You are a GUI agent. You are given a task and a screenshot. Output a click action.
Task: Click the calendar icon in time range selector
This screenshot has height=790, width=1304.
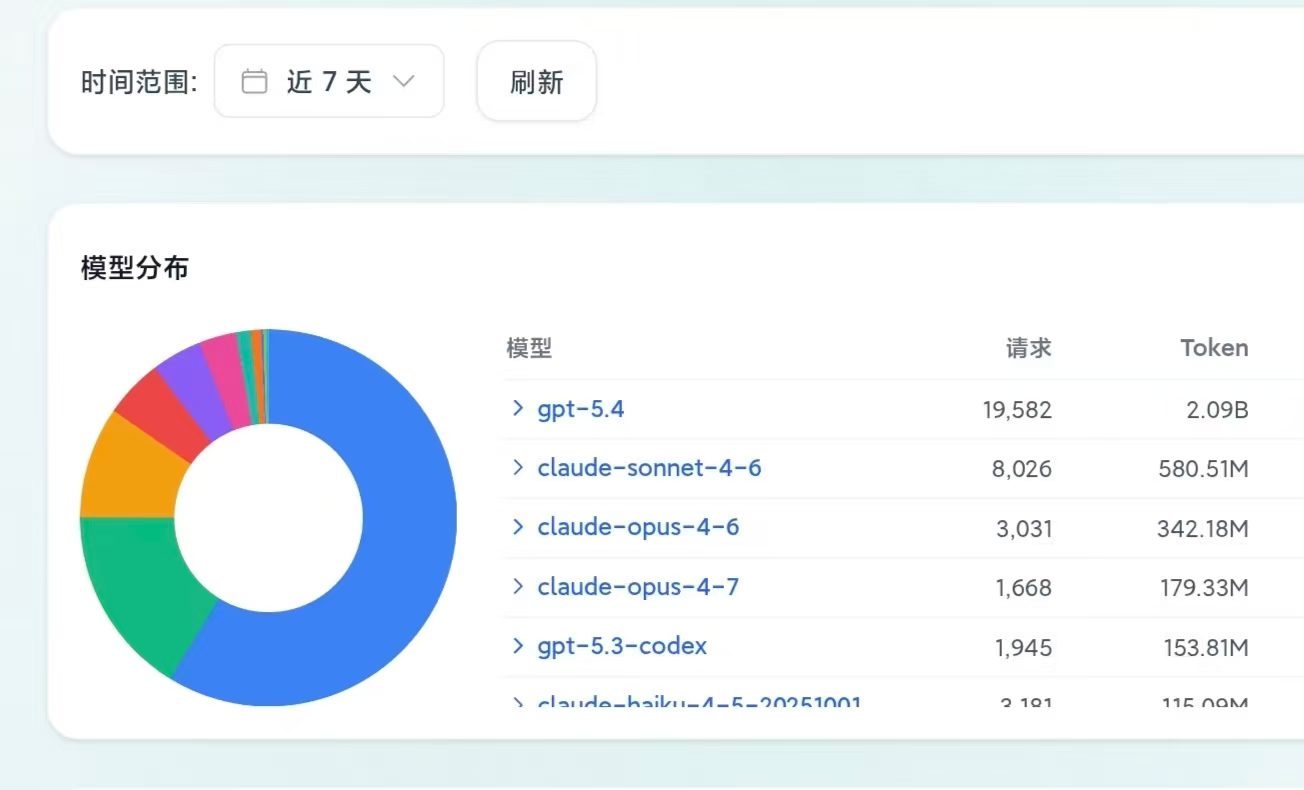click(255, 81)
